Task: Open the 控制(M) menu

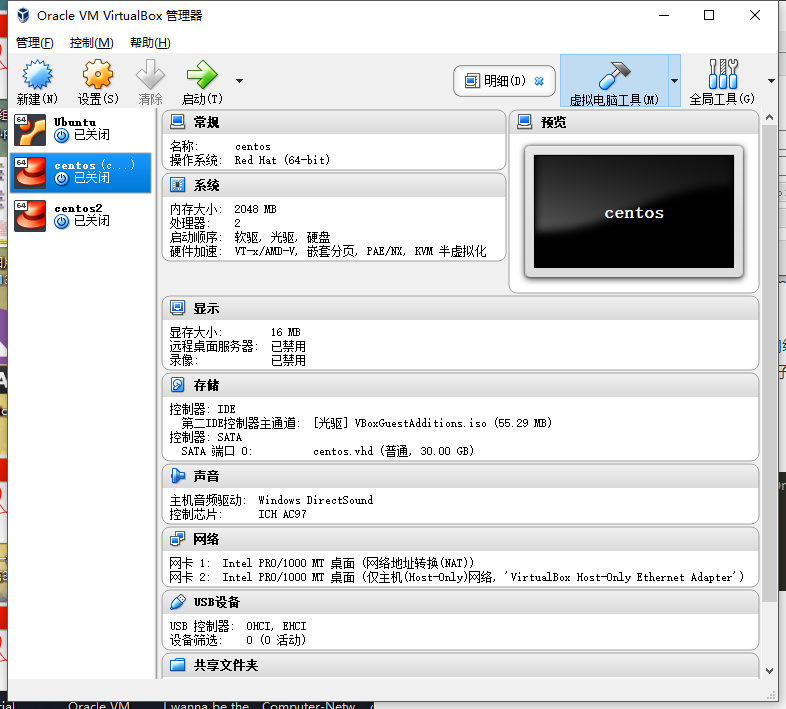Action: tap(91, 43)
